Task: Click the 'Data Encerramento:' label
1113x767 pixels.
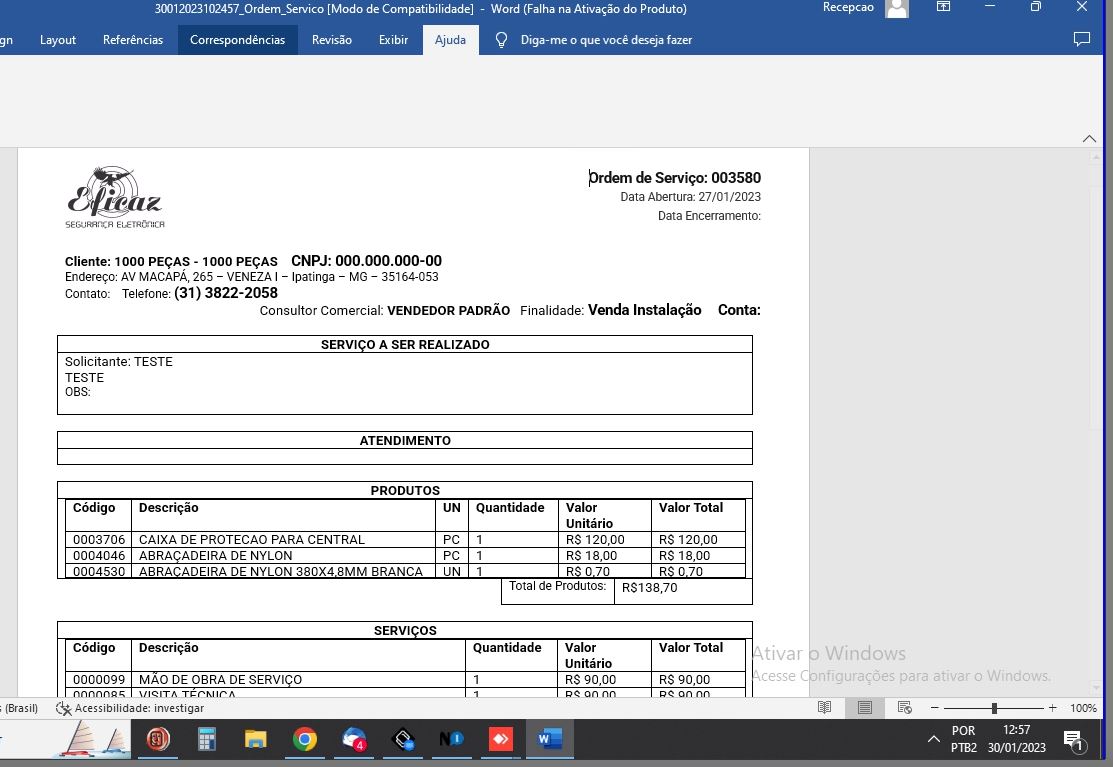Action: (709, 216)
